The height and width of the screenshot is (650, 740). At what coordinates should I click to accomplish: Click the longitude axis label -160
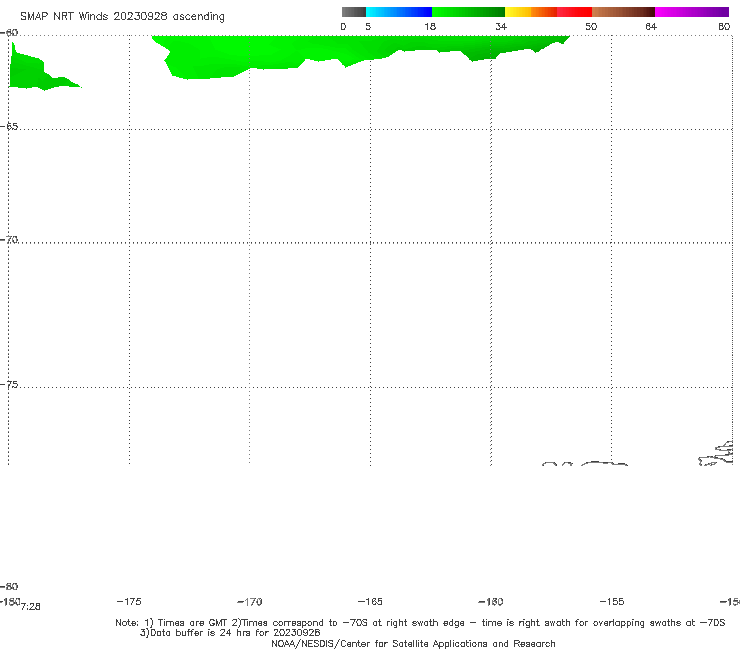pos(491,602)
